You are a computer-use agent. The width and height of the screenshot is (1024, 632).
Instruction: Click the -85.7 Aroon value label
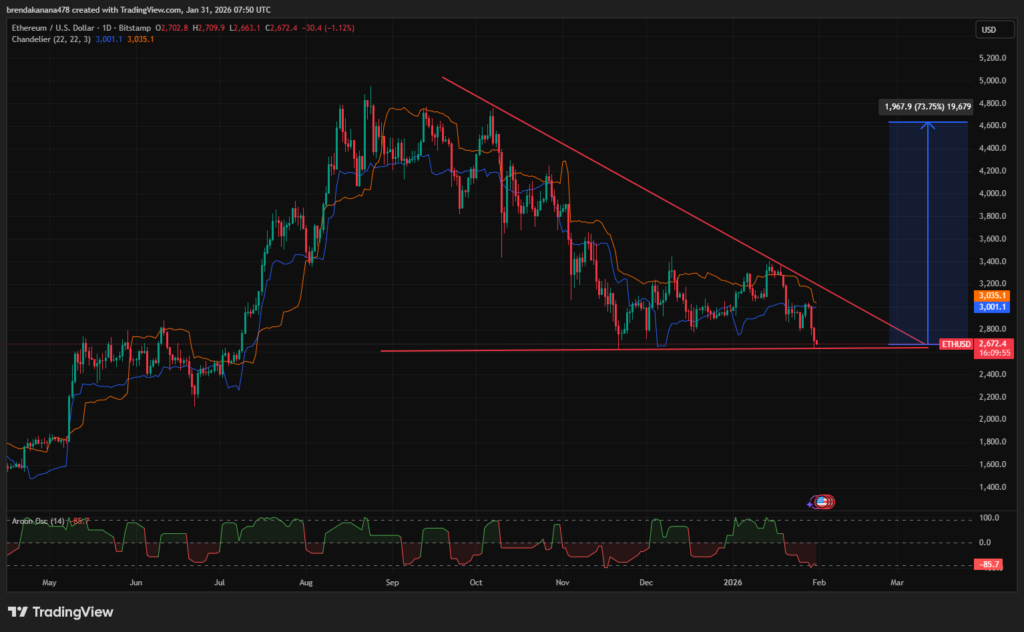(x=989, y=564)
